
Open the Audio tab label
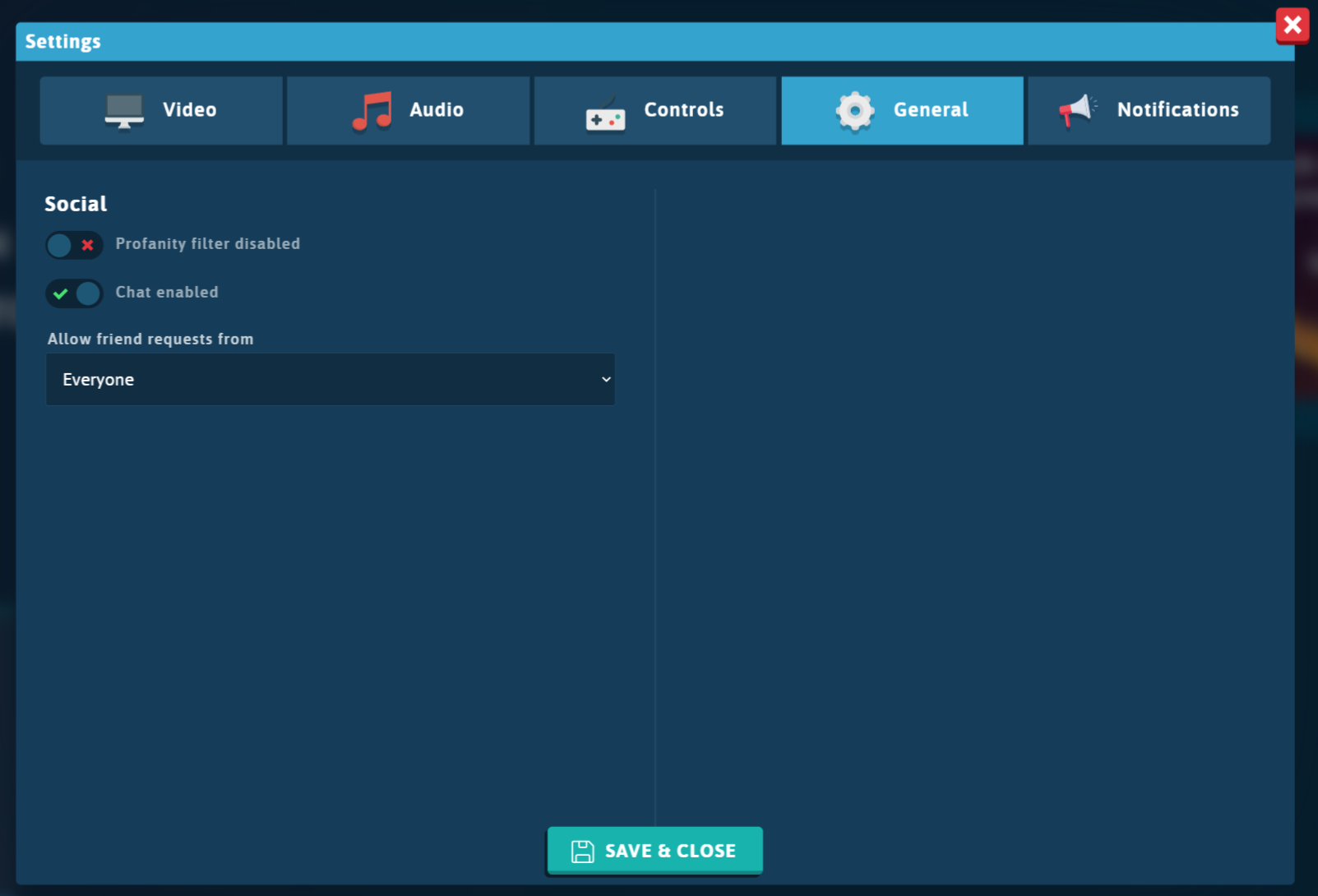[x=437, y=109]
